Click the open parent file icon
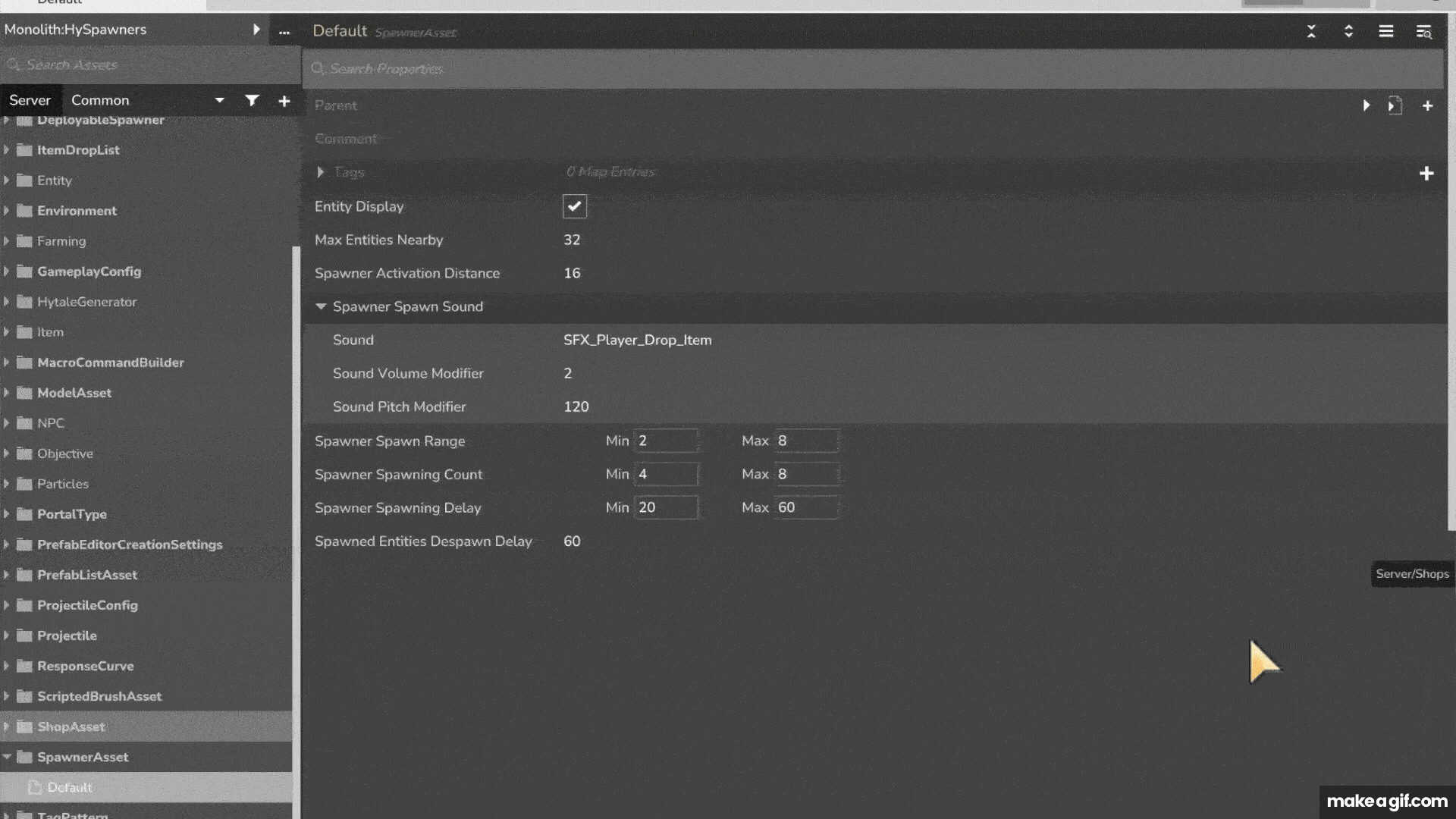The height and width of the screenshot is (819, 1456). point(1395,105)
